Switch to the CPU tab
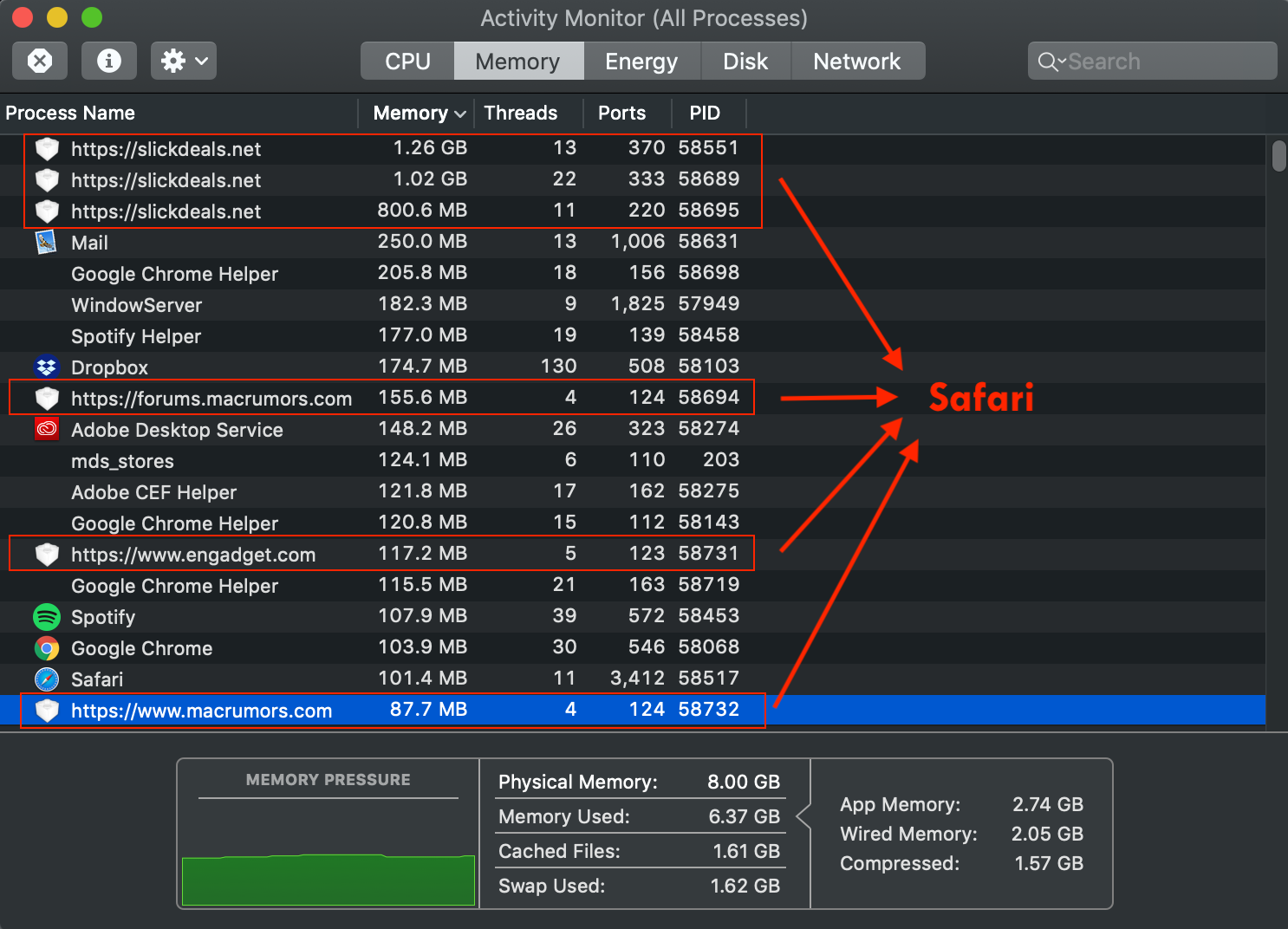The height and width of the screenshot is (929, 1288). pyautogui.click(x=407, y=62)
